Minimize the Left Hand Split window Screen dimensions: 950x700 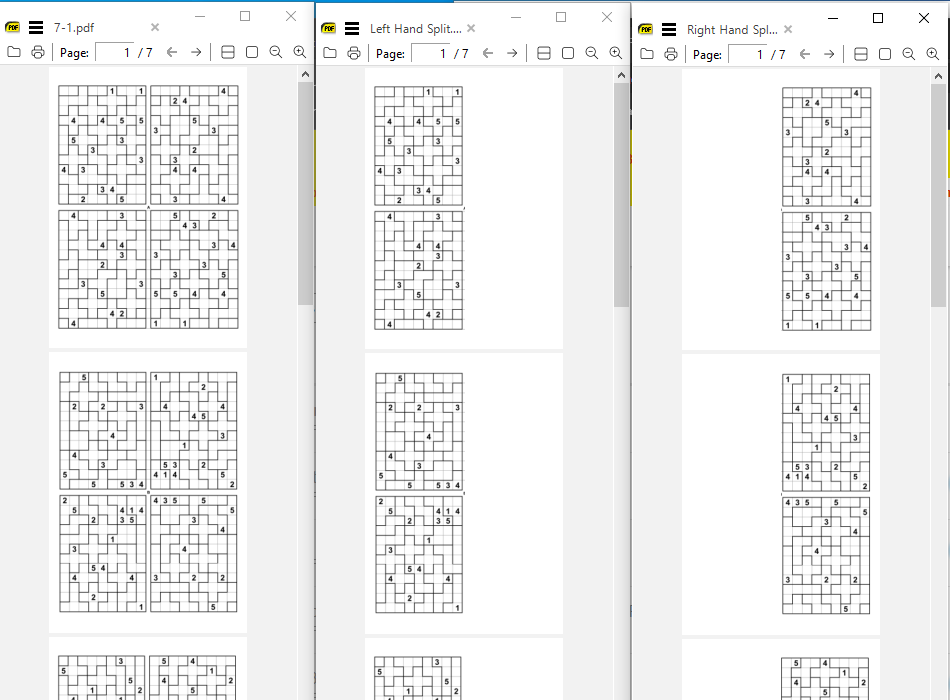(x=516, y=17)
